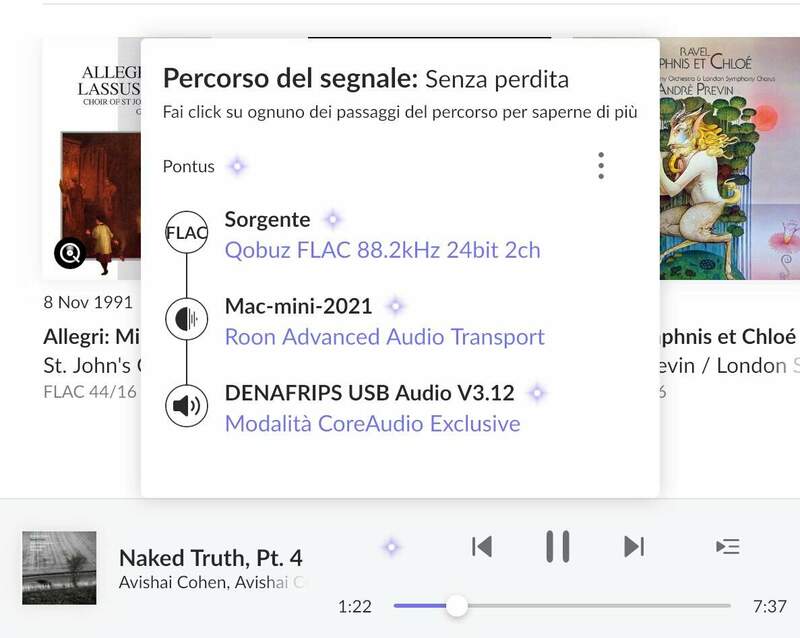Click the DENAFRIPS speaker output icon

(186, 406)
